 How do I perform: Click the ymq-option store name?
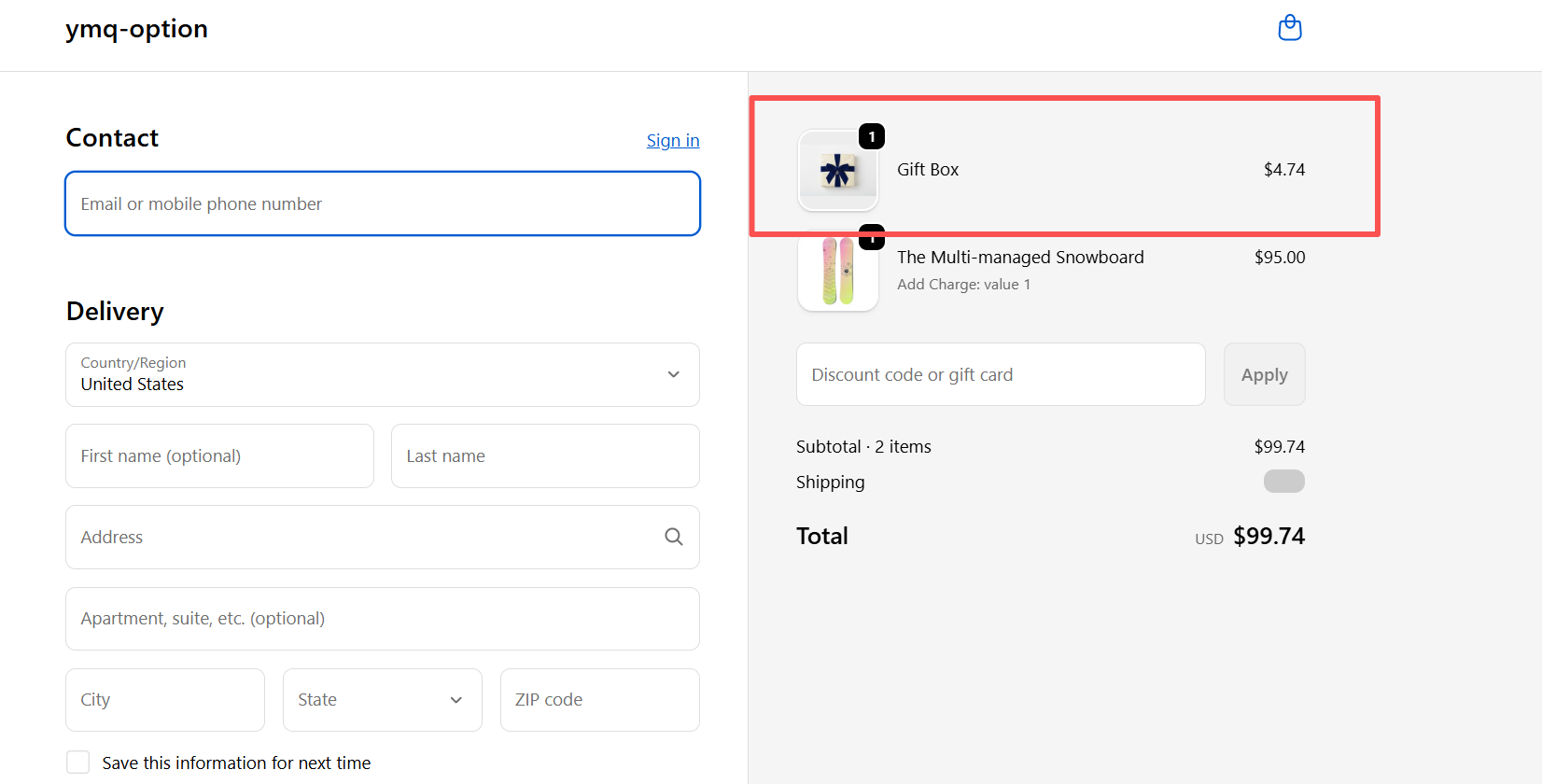136,29
